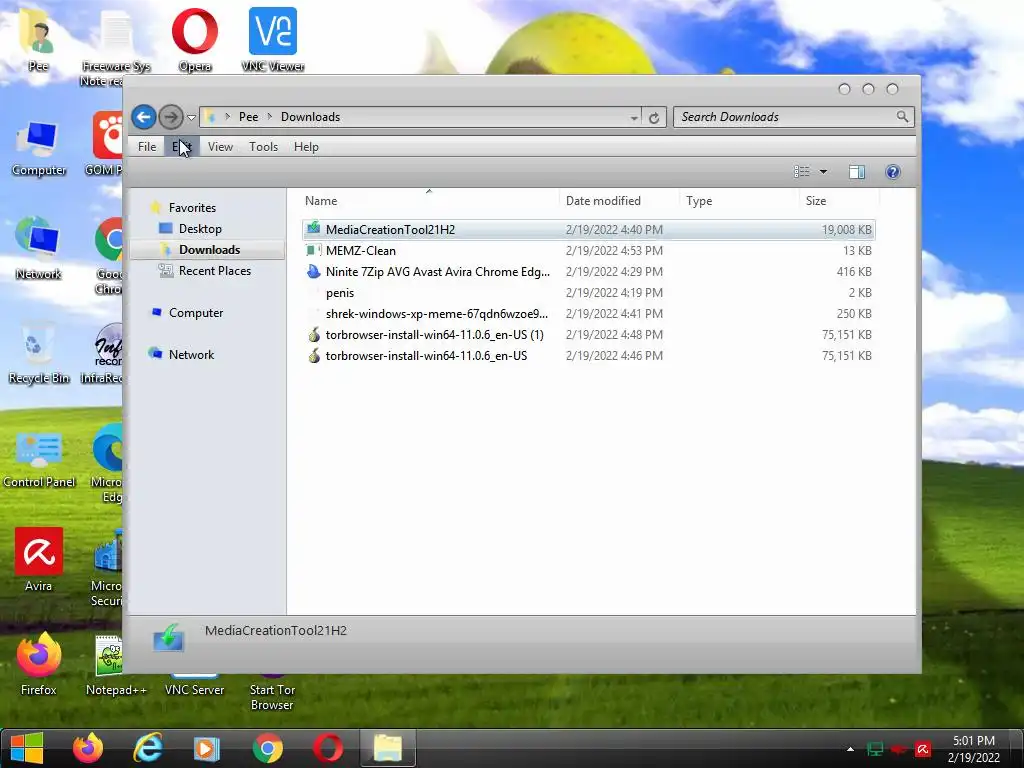Viewport: 1024px width, 768px height.
Task: Select torbrowser-install-win64-11.0.6_en-US (1) file
Action: pyautogui.click(x=588, y=334)
